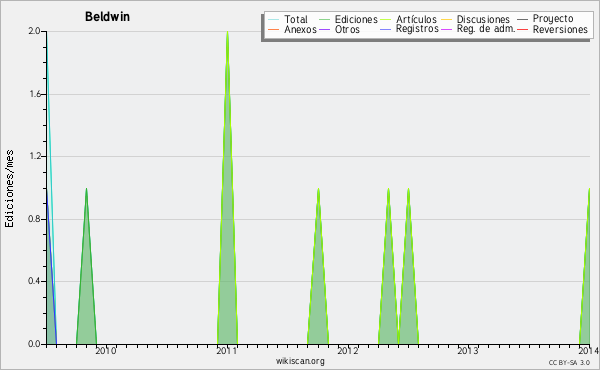The height and width of the screenshot is (370, 600).
Task: Select the Artículos legend entry
Action: [x=416, y=19]
